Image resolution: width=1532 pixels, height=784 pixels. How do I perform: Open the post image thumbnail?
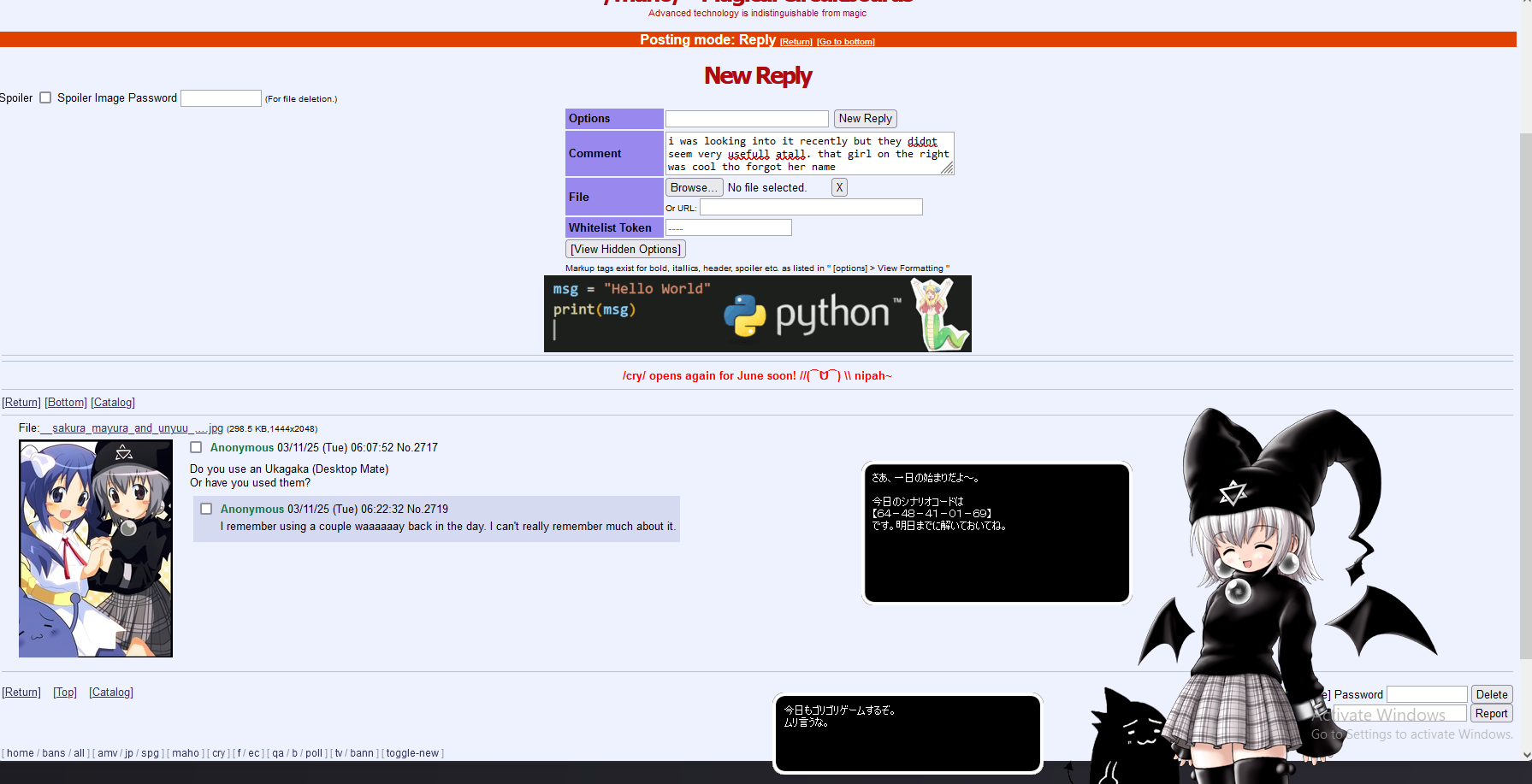pos(96,548)
